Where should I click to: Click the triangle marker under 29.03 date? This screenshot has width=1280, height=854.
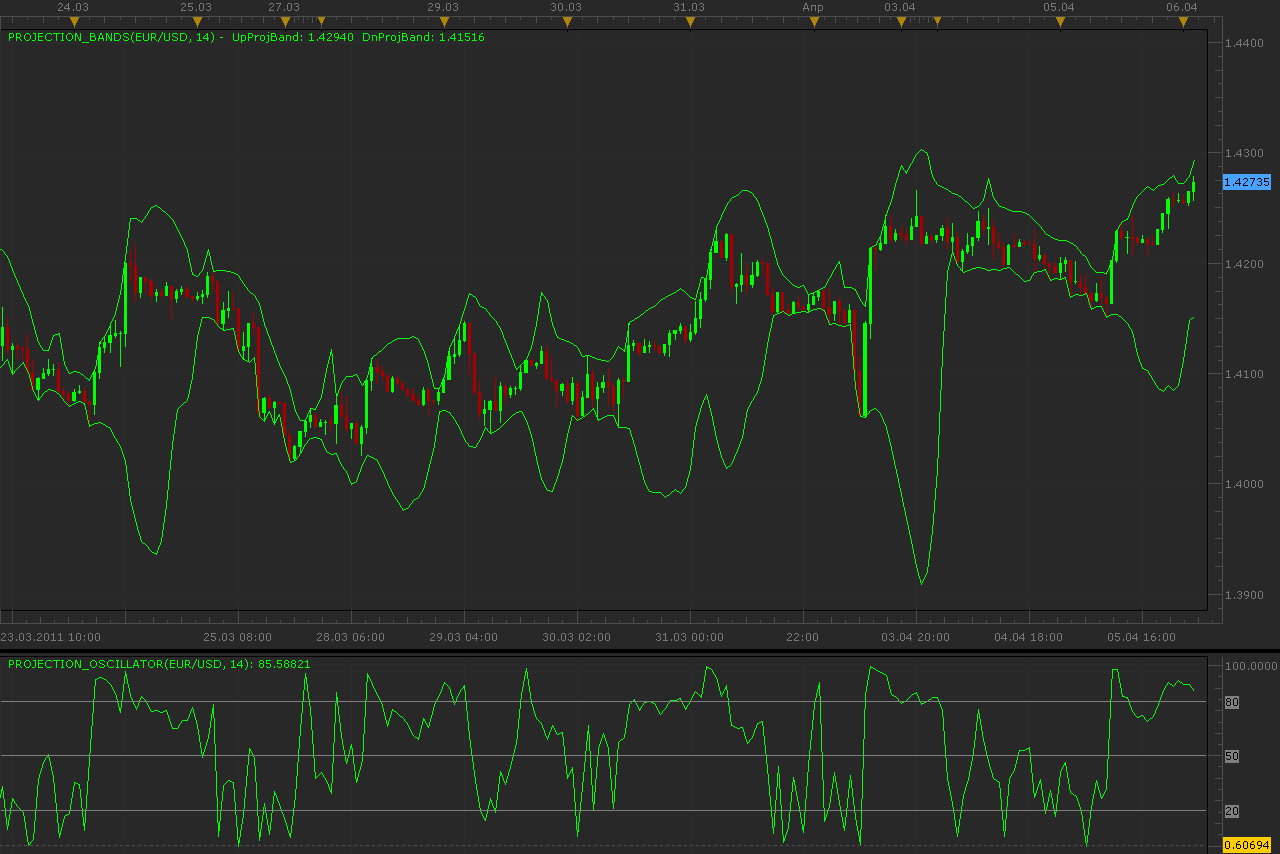[x=443, y=21]
